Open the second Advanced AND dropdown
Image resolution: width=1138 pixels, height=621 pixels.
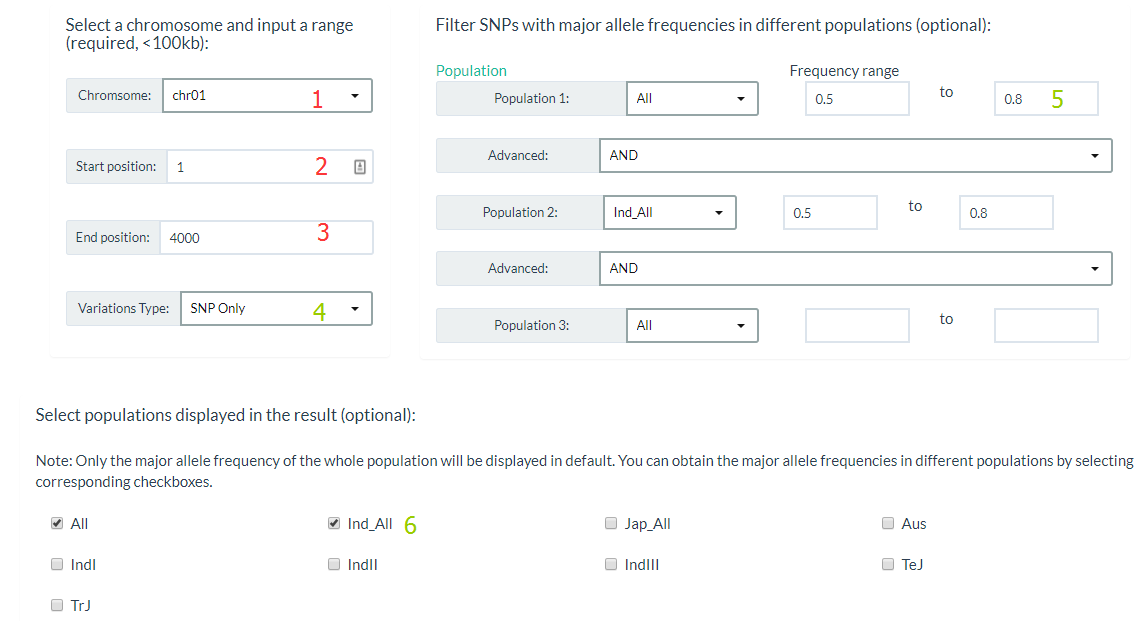pyautogui.click(x=855, y=268)
